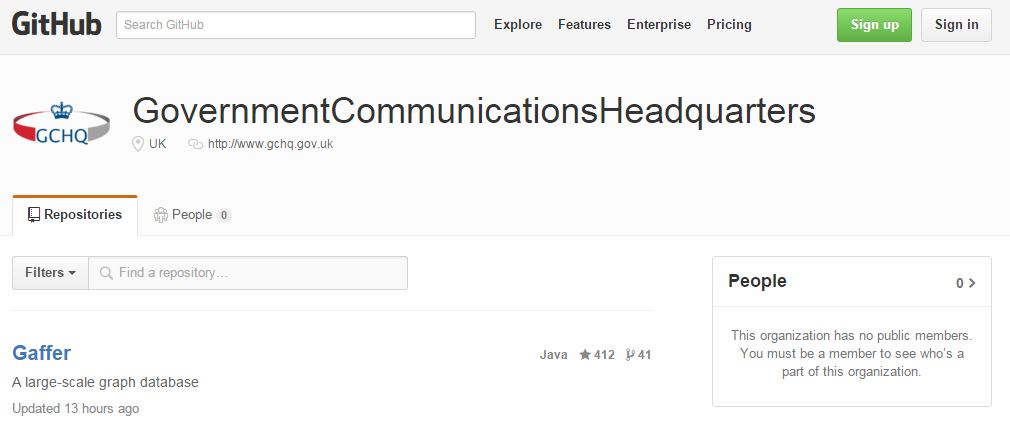Screen dimensions: 1010x430
Task: Click the magnifier icon in repository search
Action: point(106,273)
